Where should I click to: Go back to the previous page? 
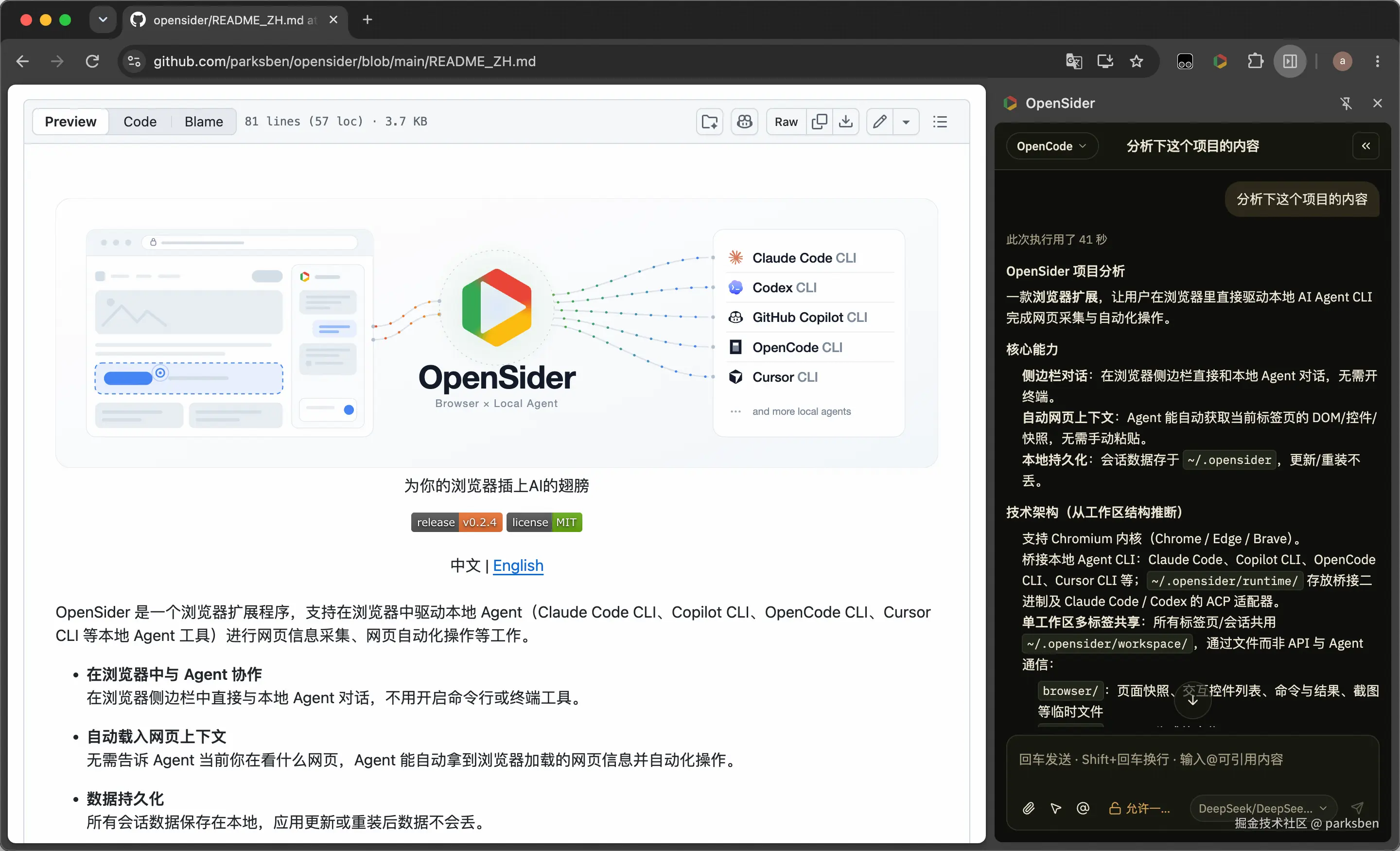[x=23, y=61]
